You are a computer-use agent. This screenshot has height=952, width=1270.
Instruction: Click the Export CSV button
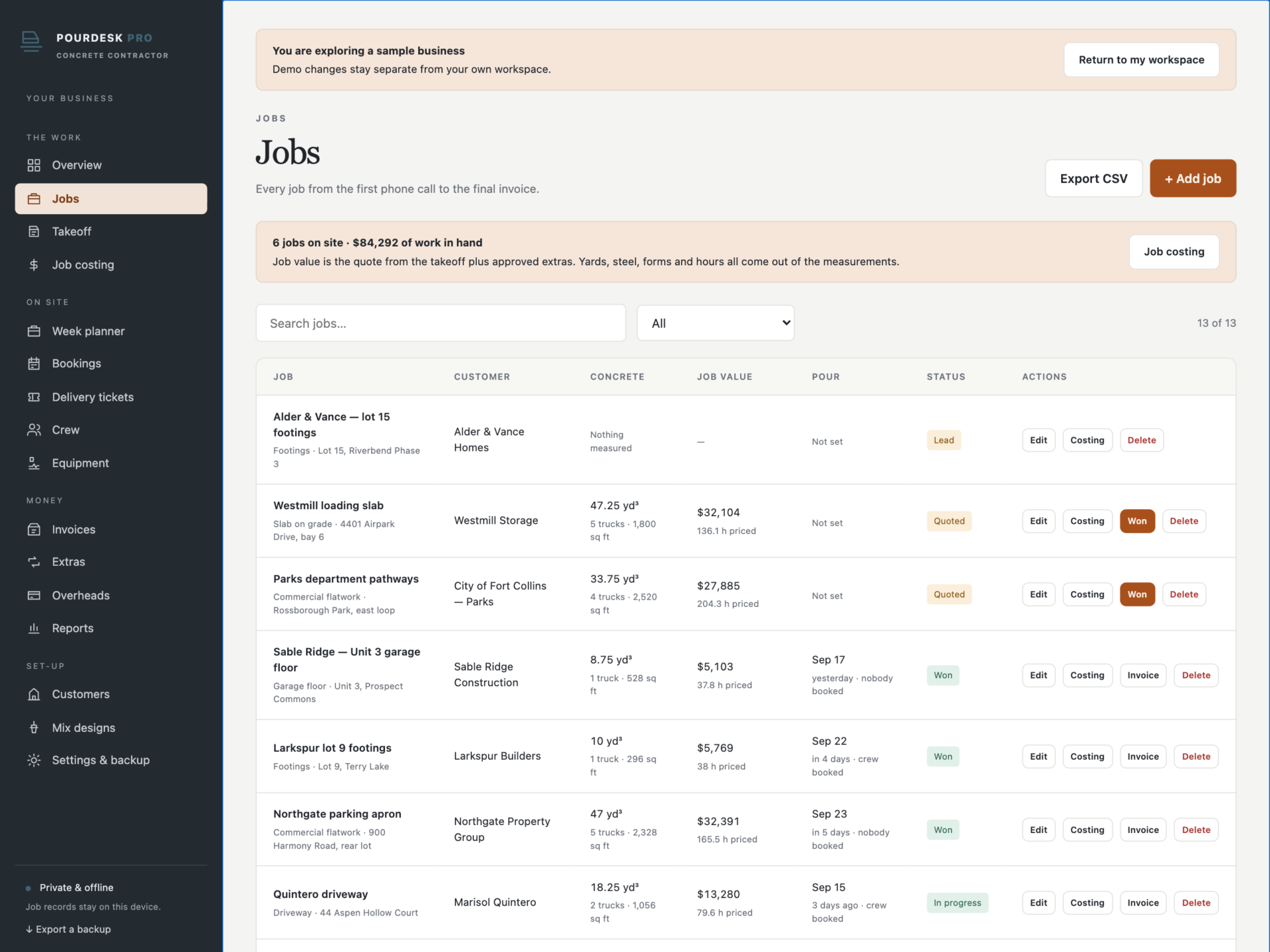1093,178
